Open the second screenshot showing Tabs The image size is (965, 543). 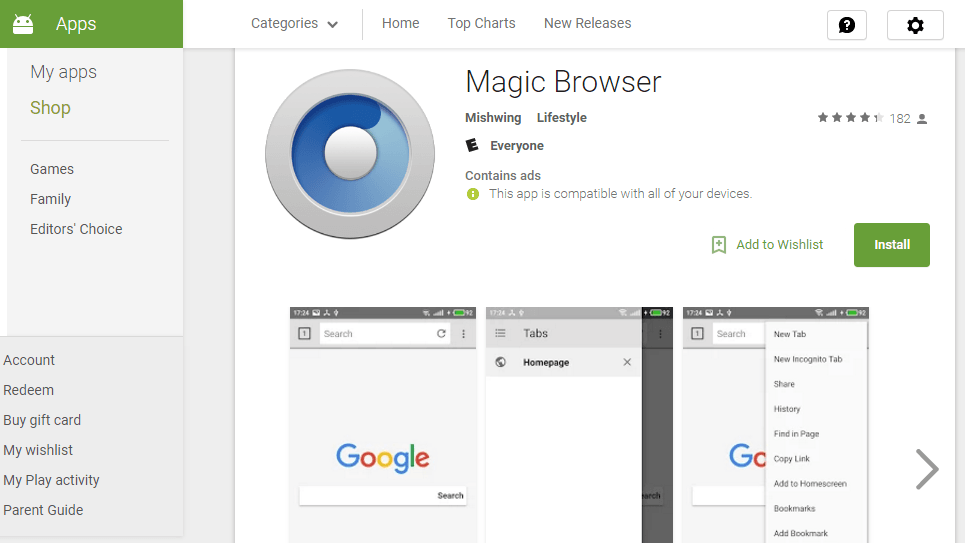click(579, 425)
